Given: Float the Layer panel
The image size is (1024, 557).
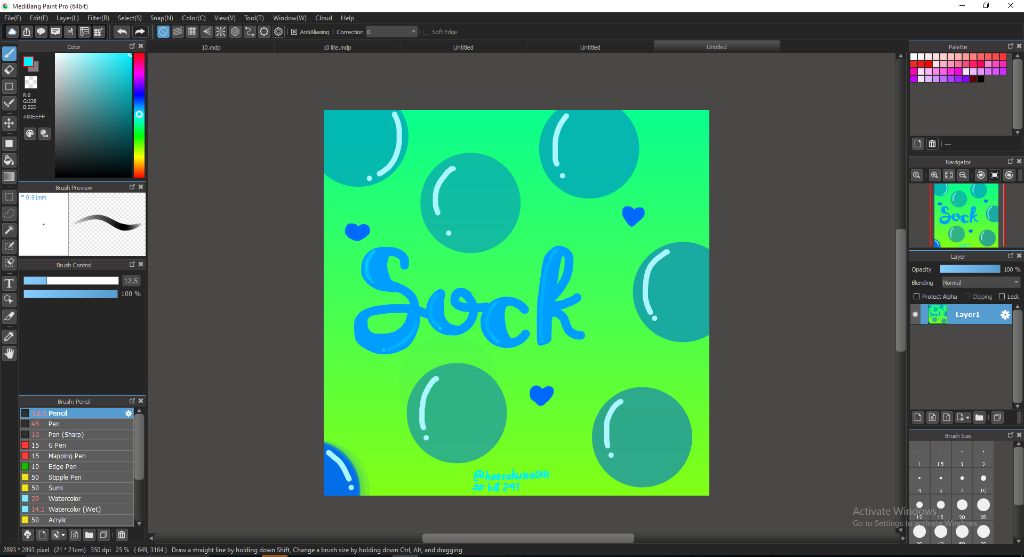Looking at the screenshot, I should coord(1010,256).
